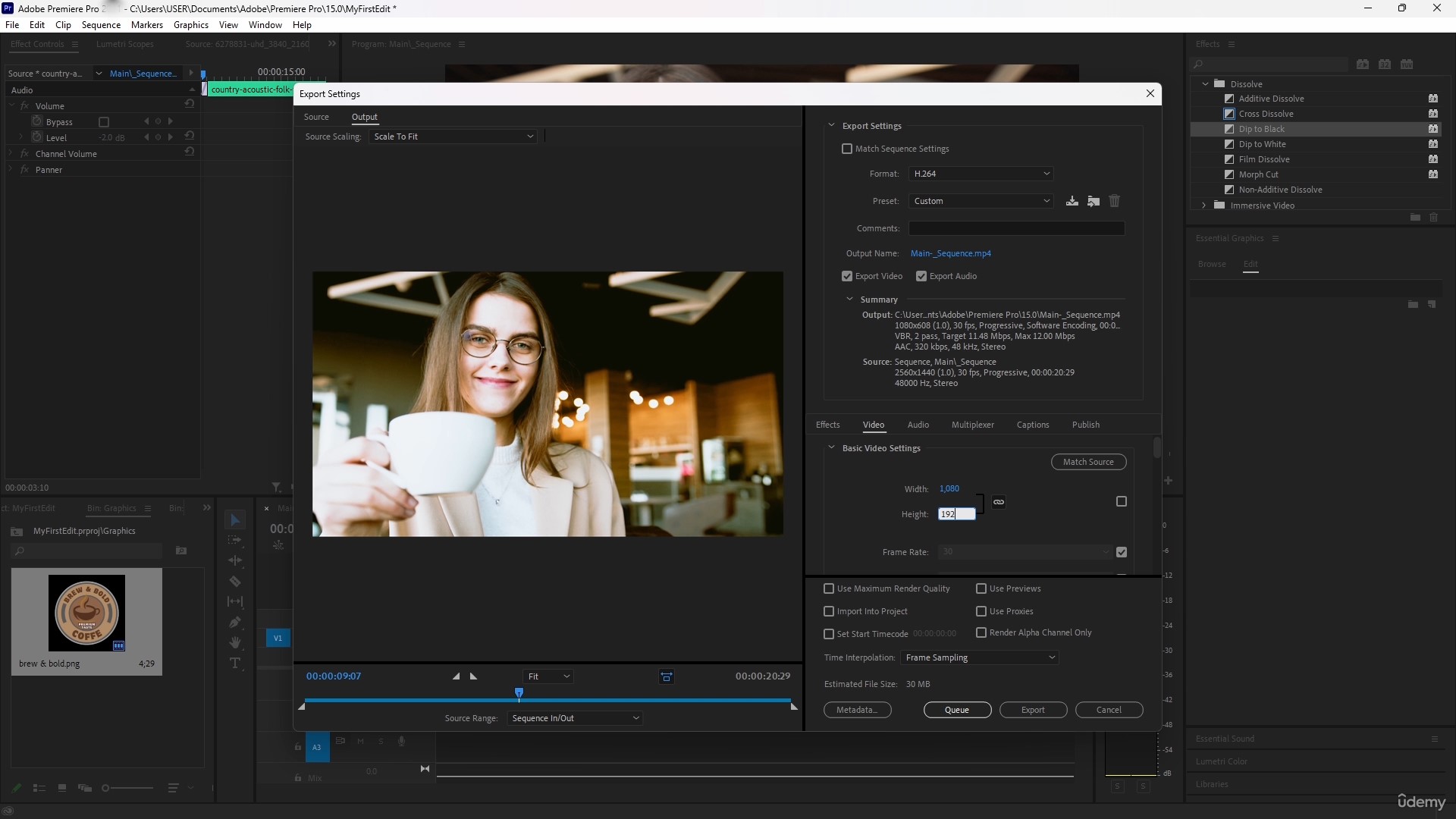Click the export preview playhead on timeline bar
The width and height of the screenshot is (1456, 819).
(519, 693)
